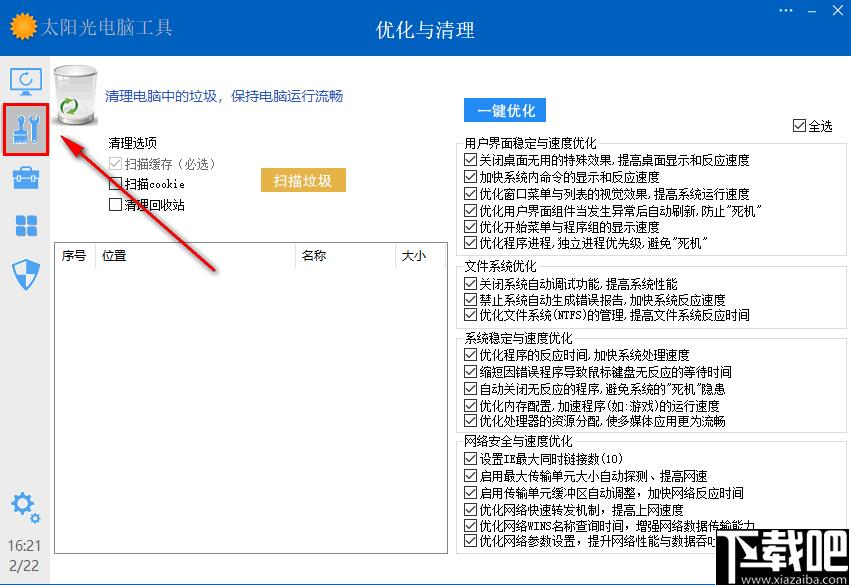The height and width of the screenshot is (585, 851).
Task: Click 一键优化 one-click optimize button
Action: coord(505,111)
